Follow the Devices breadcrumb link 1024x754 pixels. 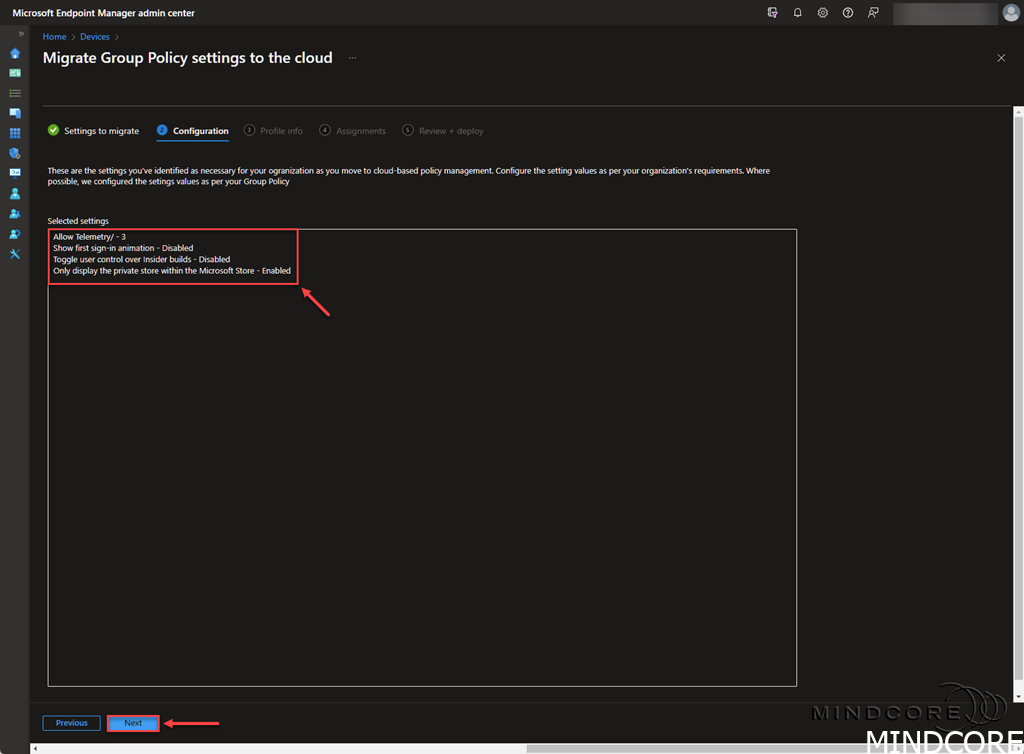pyautogui.click(x=95, y=37)
